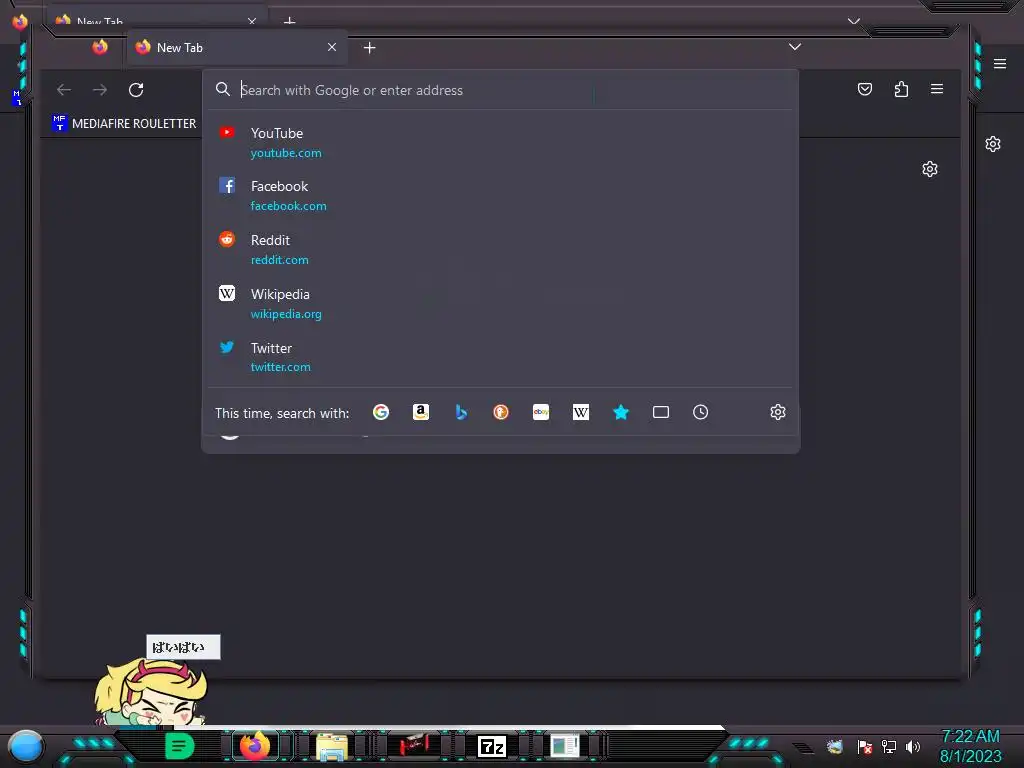1024x768 pixels.
Task: Select the Reddit suggestion
Action: click(x=500, y=249)
